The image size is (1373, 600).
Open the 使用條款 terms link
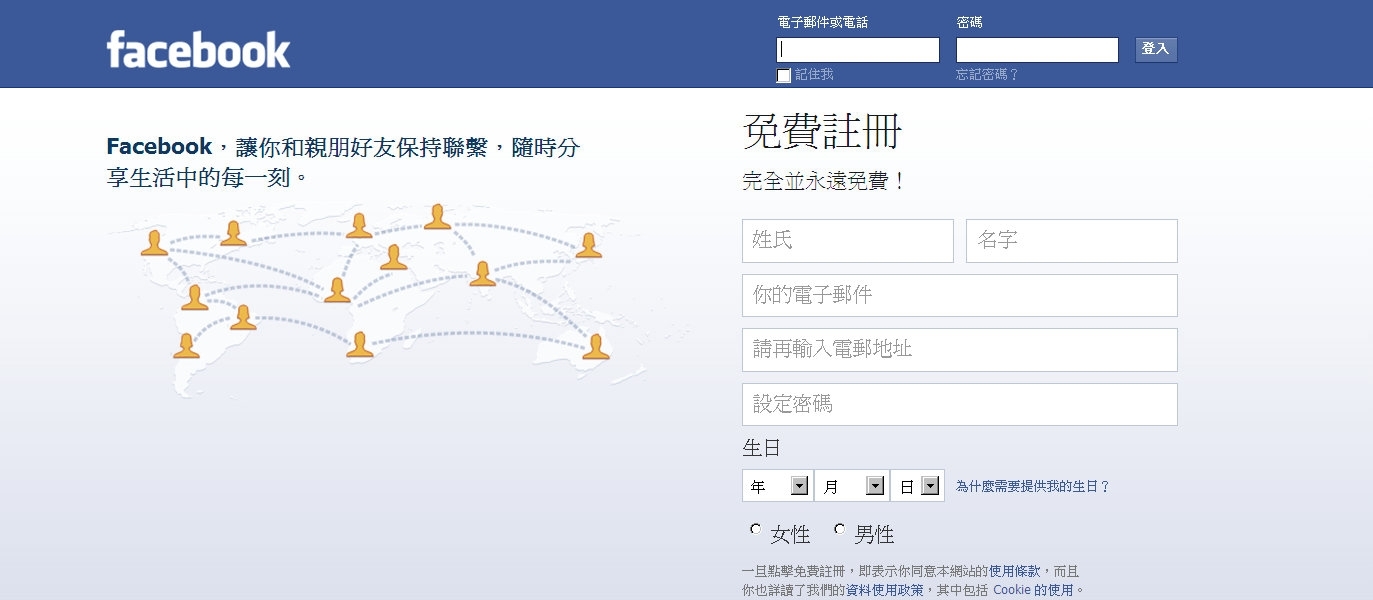click(1014, 571)
